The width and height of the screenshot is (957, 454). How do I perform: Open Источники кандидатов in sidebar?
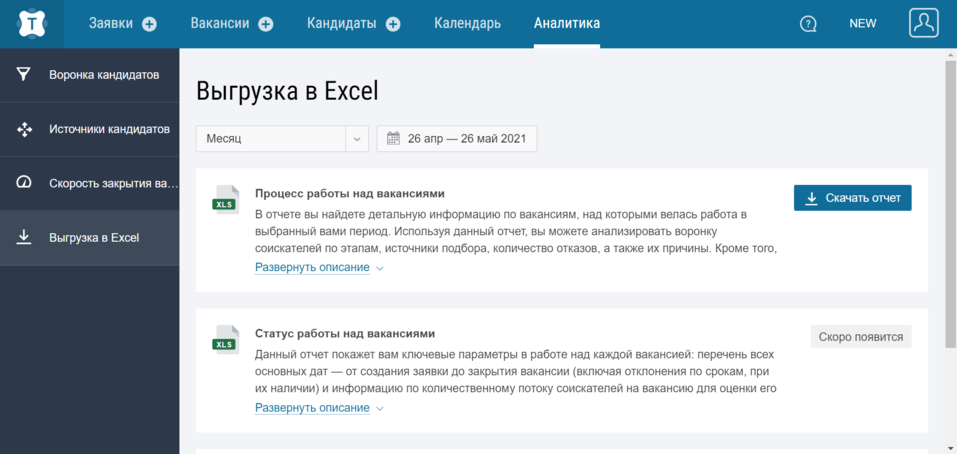point(90,129)
